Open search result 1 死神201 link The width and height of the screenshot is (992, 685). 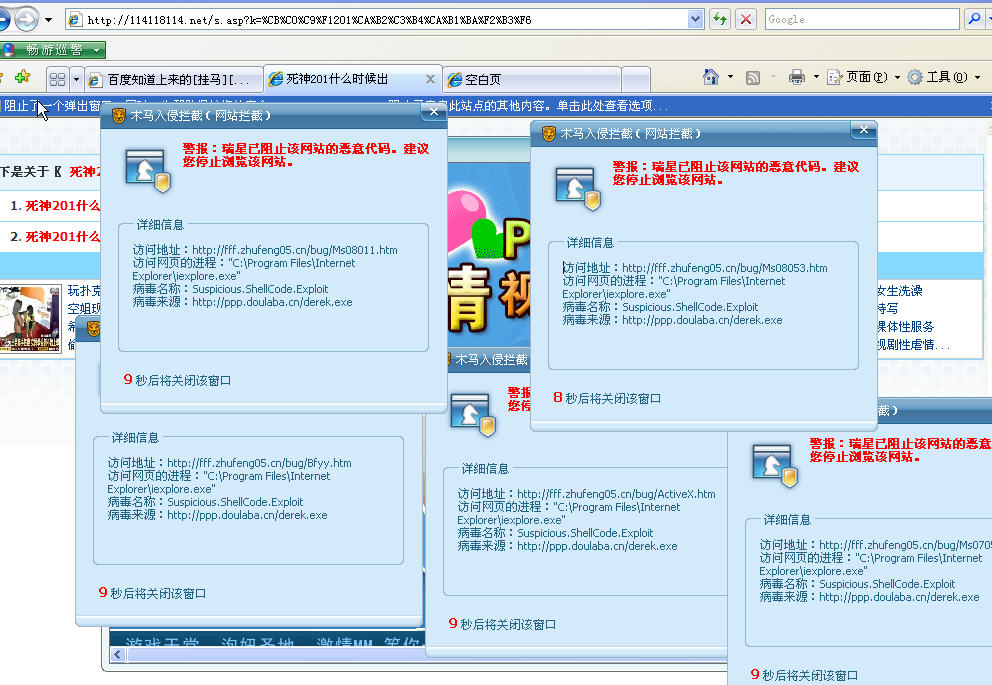coord(62,206)
